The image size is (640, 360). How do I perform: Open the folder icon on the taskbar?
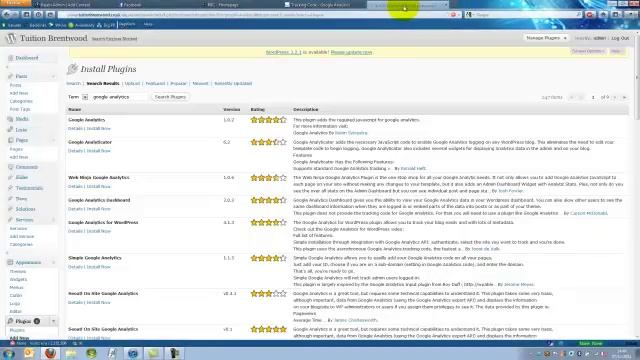pos(71,353)
